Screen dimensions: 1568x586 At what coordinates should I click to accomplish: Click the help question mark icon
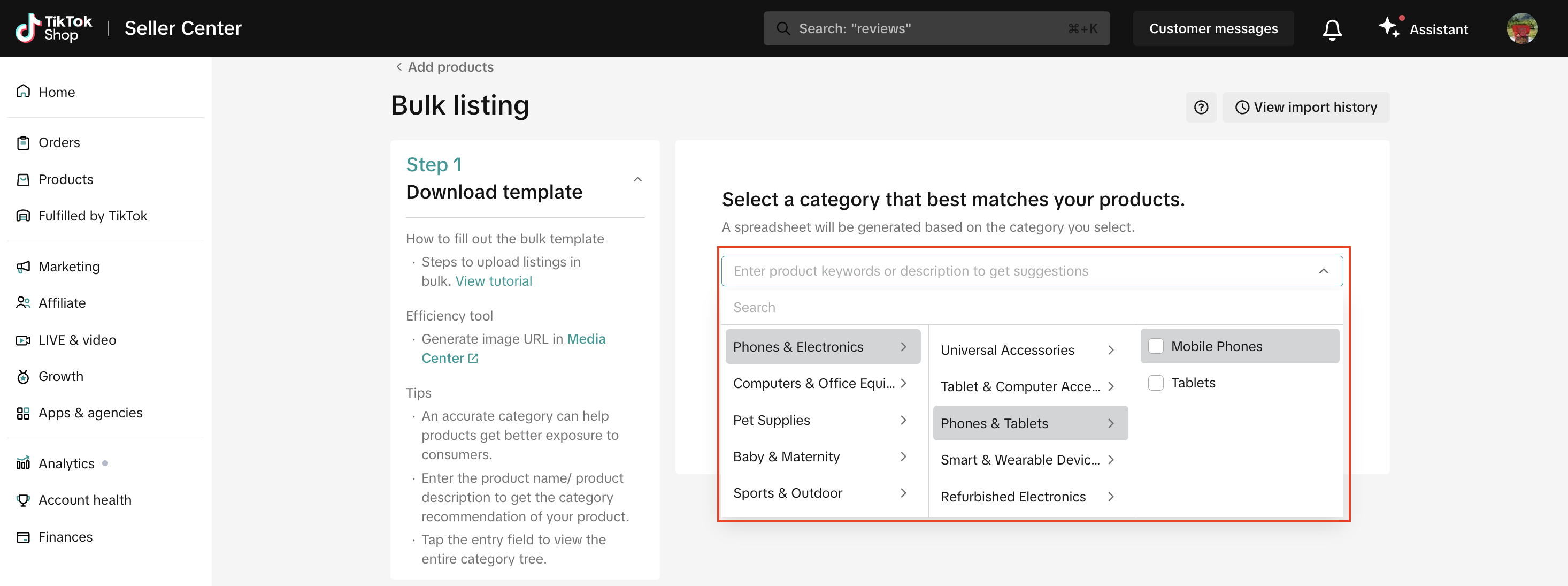[x=1201, y=107]
